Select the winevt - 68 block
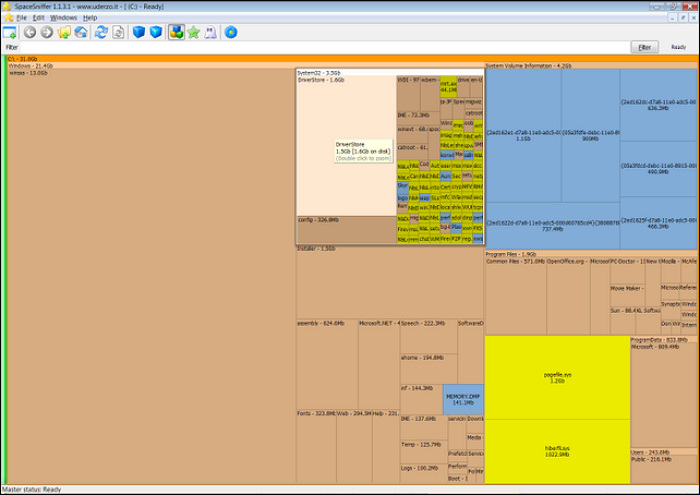 412,134
